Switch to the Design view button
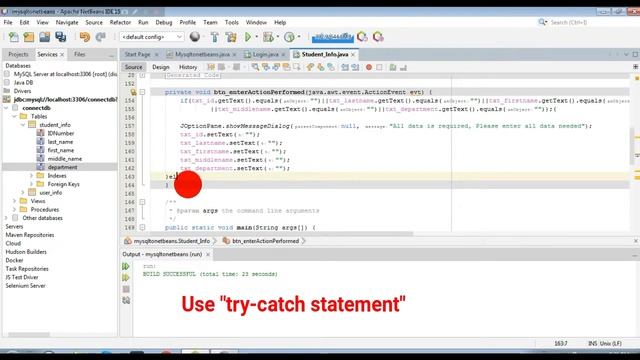 (161, 67)
